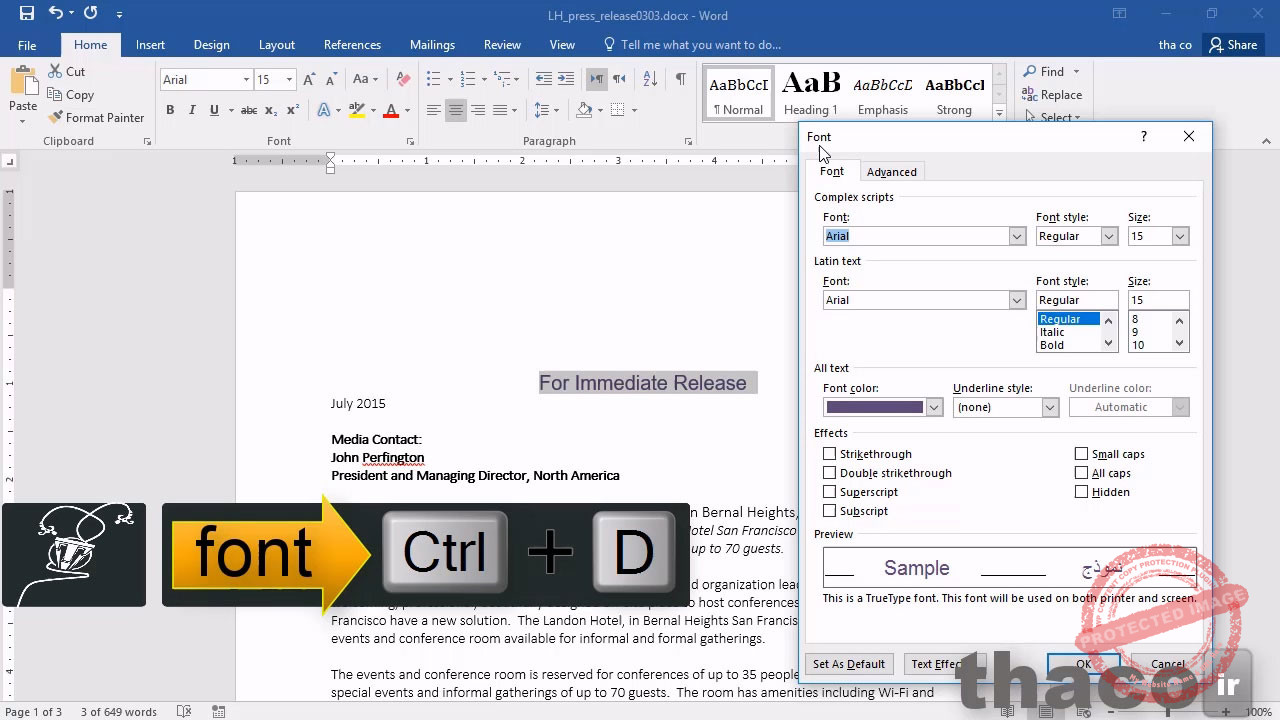Screen dimensions: 1280x720
Task: Expand the Latin text Font dropdown
Action: (x=1017, y=300)
